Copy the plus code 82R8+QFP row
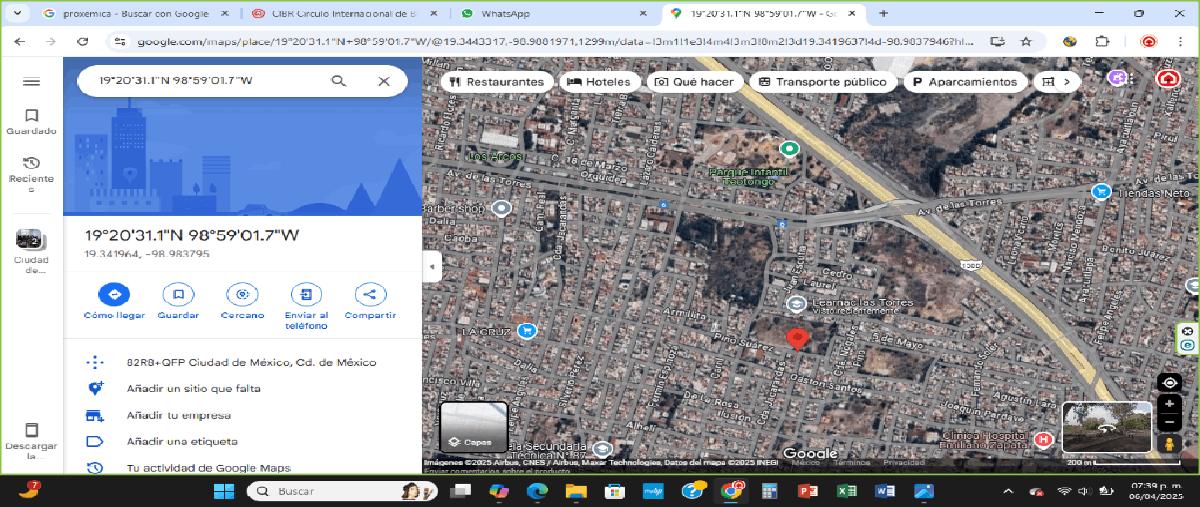 [x=243, y=362]
